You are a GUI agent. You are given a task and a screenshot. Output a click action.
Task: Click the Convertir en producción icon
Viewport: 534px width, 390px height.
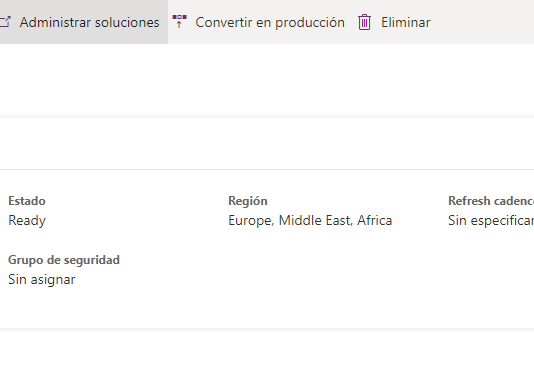click(179, 21)
